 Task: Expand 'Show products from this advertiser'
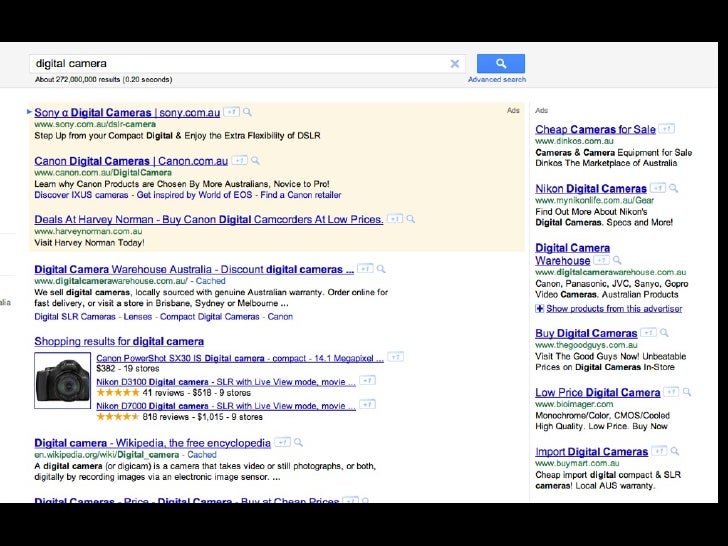tap(609, 309)
